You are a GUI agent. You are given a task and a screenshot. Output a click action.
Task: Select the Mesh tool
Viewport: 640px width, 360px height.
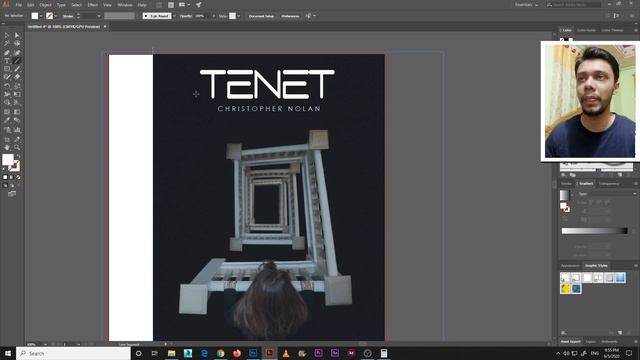click(x=7, y=112)
